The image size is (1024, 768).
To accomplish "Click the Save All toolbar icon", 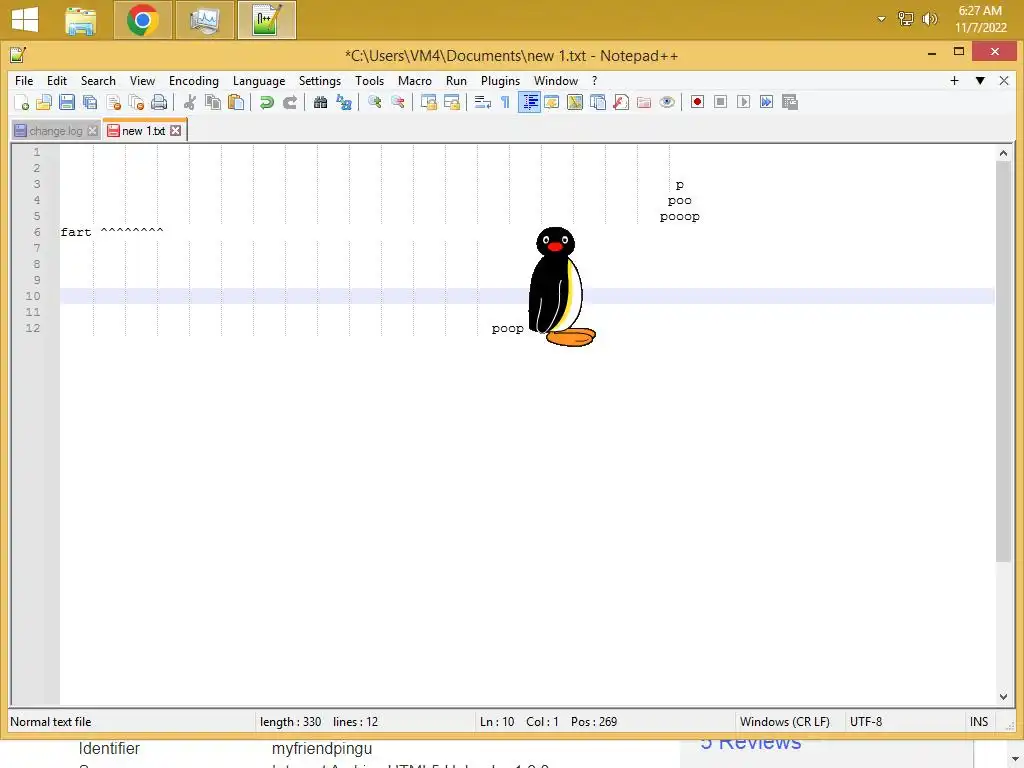I will [90, 102].
